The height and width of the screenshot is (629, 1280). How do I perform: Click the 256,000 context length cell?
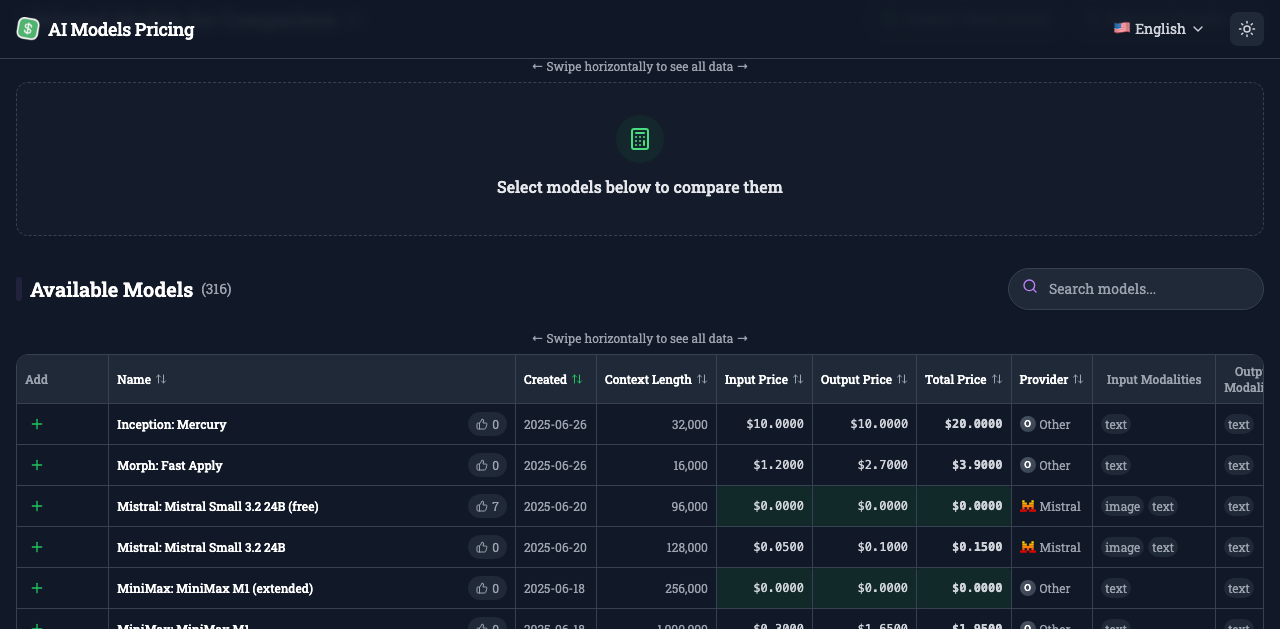pyautogui.click(x=656, y=588)
